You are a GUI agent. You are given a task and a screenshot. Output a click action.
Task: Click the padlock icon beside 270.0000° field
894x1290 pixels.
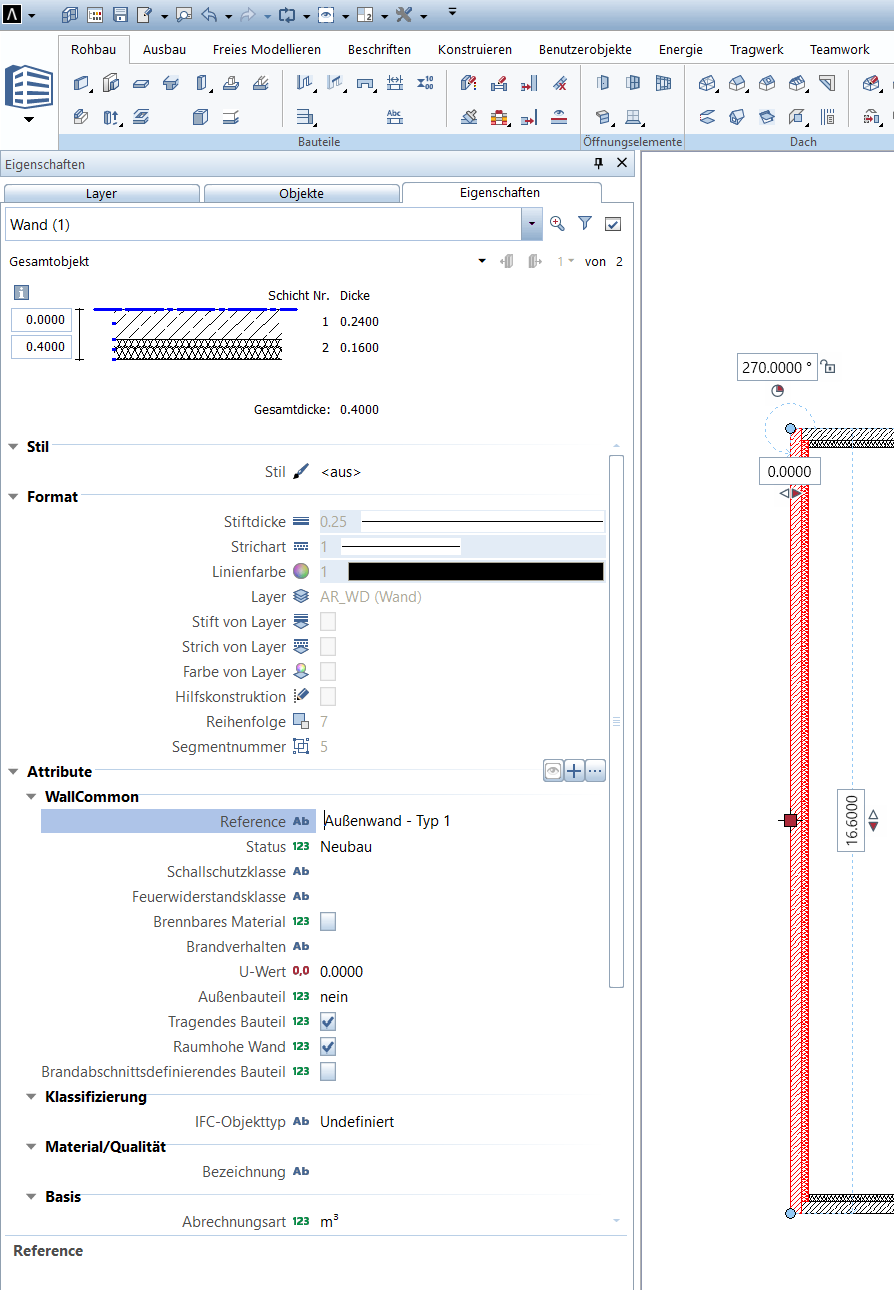coord(828,367)
